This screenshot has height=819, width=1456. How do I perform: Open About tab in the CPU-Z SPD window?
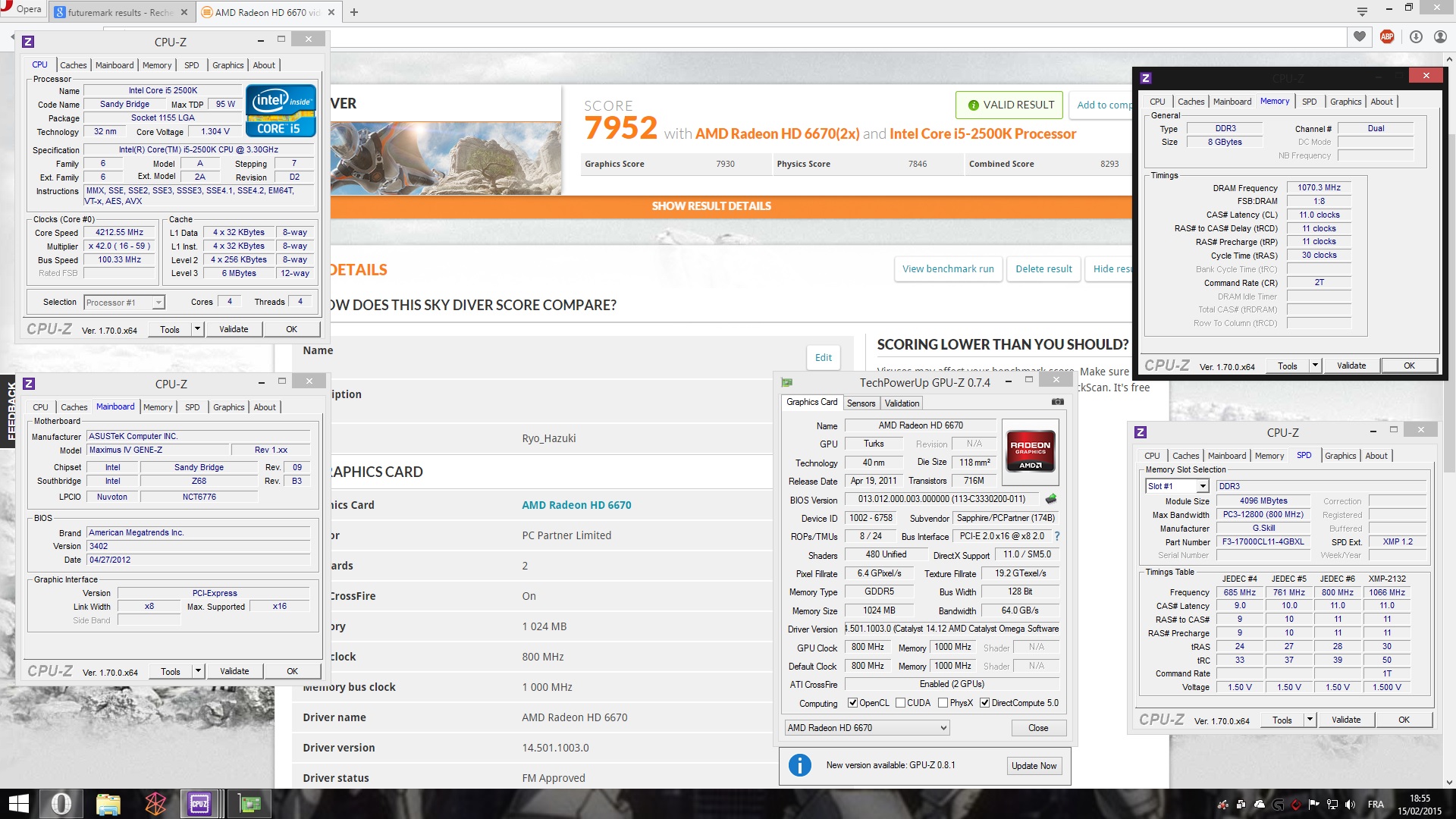point(1376,456)
